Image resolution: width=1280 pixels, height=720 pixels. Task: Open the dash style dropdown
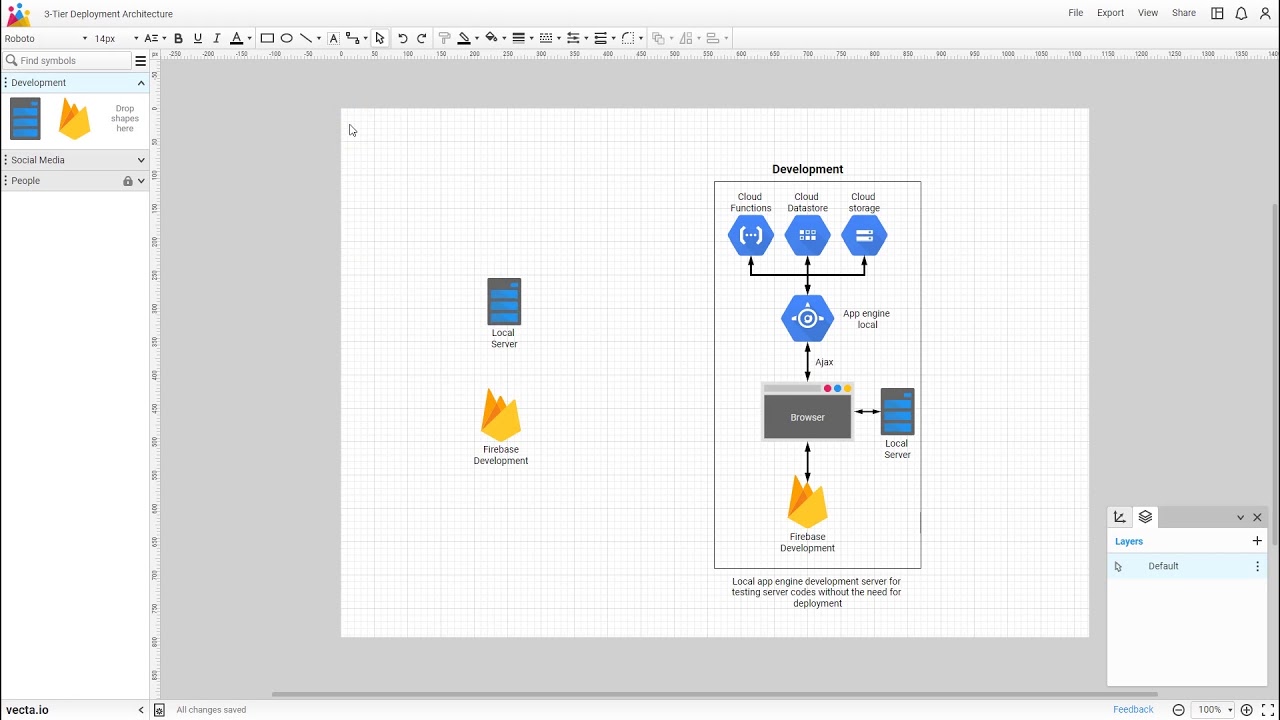pos(549,38)
